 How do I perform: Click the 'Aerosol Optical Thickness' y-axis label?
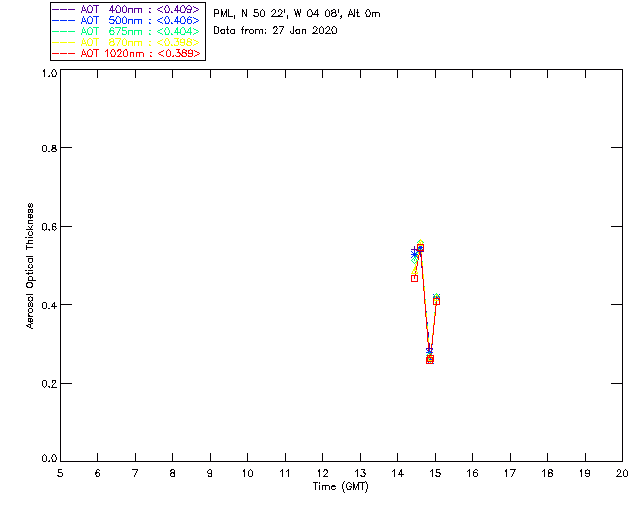pos(30,266)
